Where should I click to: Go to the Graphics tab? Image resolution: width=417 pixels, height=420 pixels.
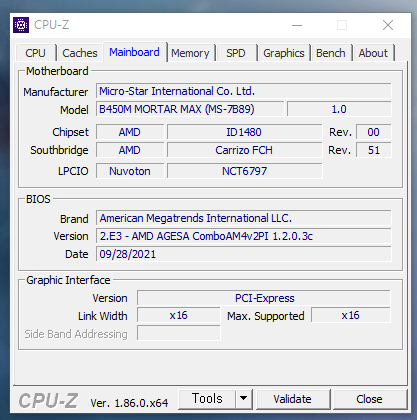(284, 53)
